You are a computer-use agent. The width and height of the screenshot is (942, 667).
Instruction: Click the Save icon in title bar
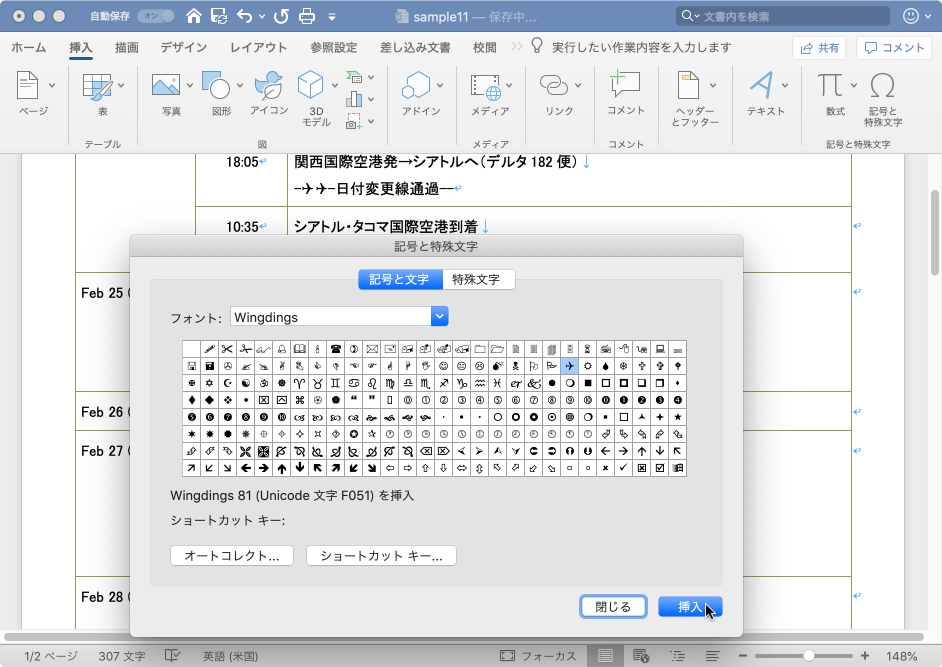point(219,16)
